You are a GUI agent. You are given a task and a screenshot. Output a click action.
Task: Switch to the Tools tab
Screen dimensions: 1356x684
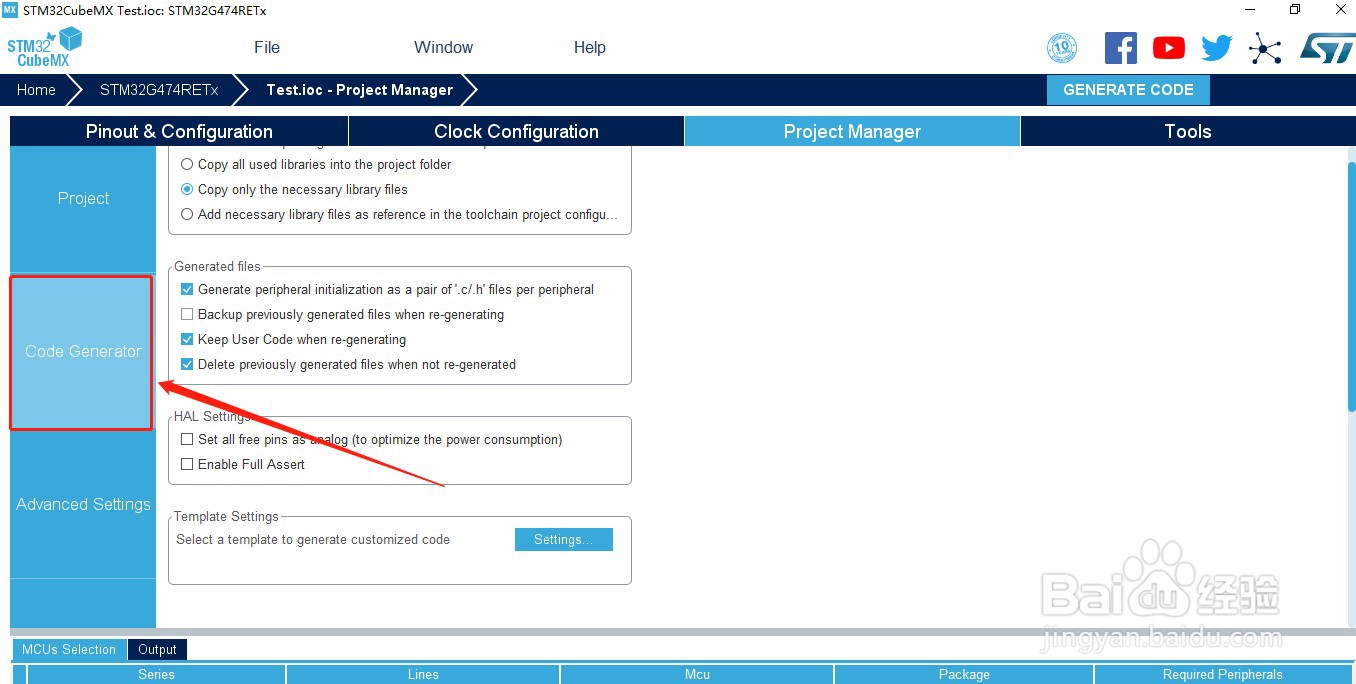1188,131
